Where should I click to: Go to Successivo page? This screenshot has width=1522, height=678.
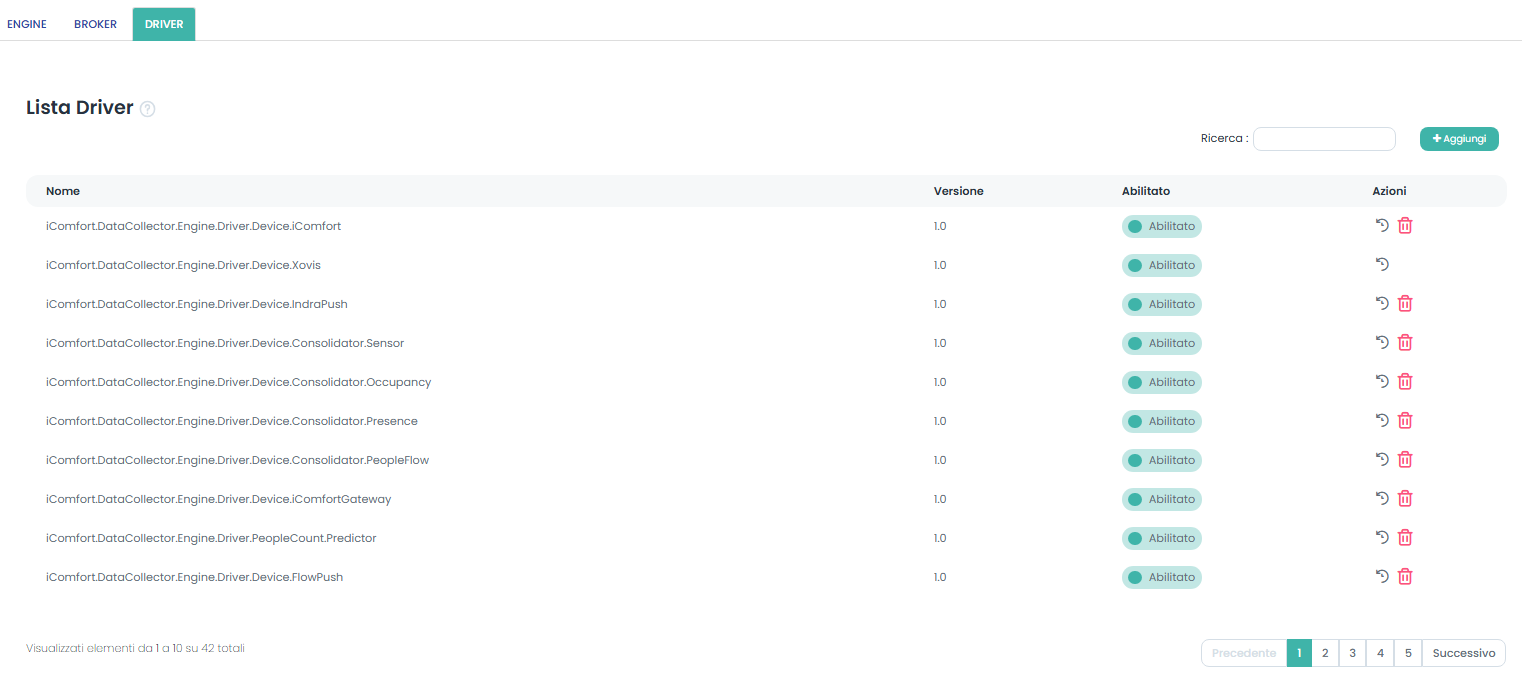tap(1463, 653)
